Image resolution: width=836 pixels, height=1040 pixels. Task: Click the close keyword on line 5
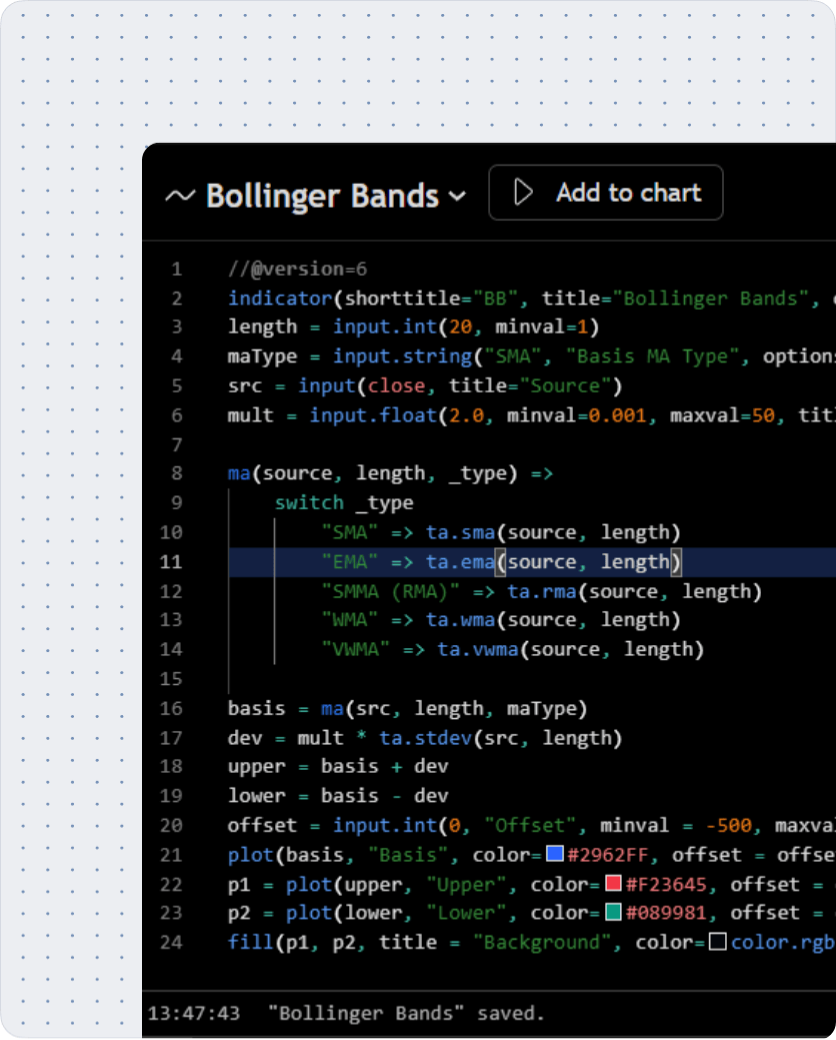tap(397, 385)
